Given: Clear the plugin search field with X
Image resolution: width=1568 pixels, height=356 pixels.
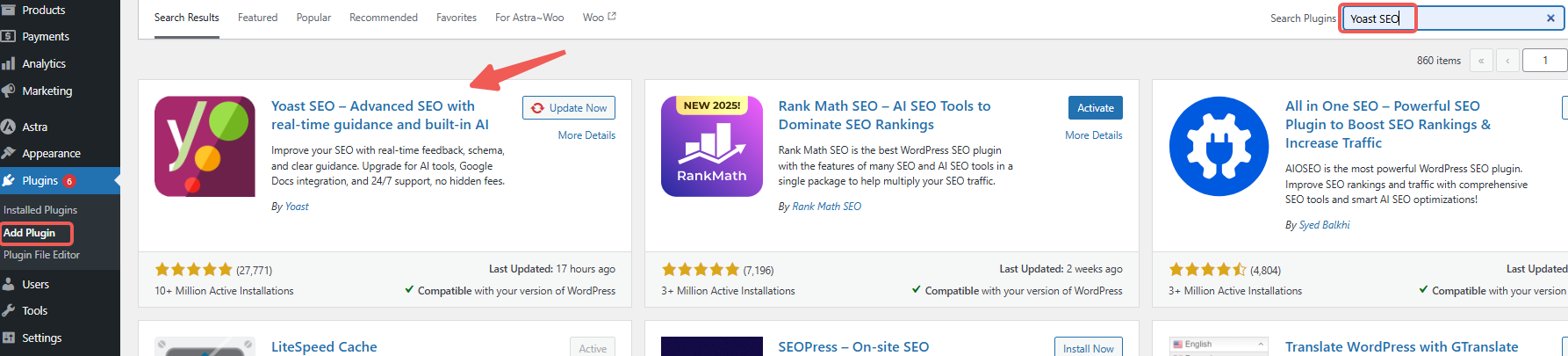Looking at the screenshot, I should pyautogui.click(x=1550, y=18).
